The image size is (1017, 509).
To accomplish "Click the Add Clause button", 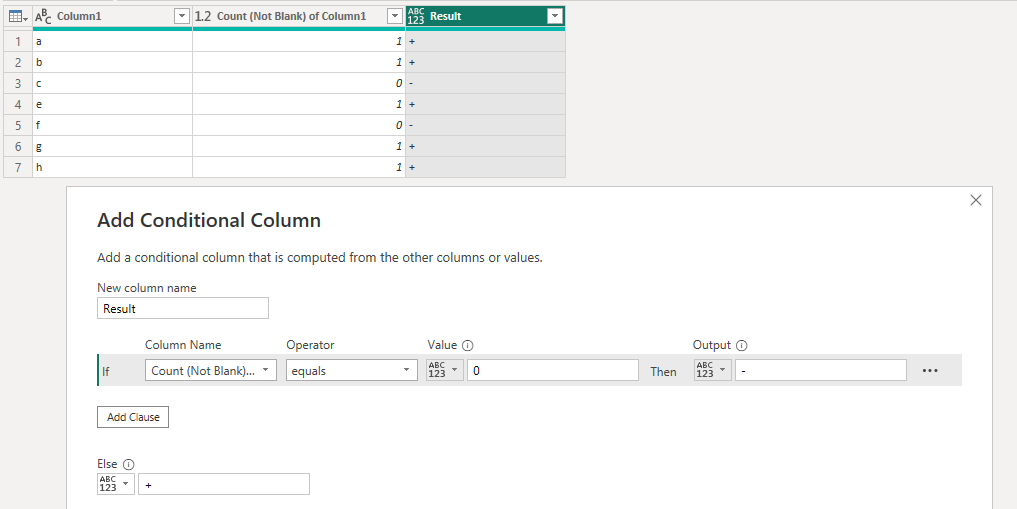I will click(x=133, y=417).
